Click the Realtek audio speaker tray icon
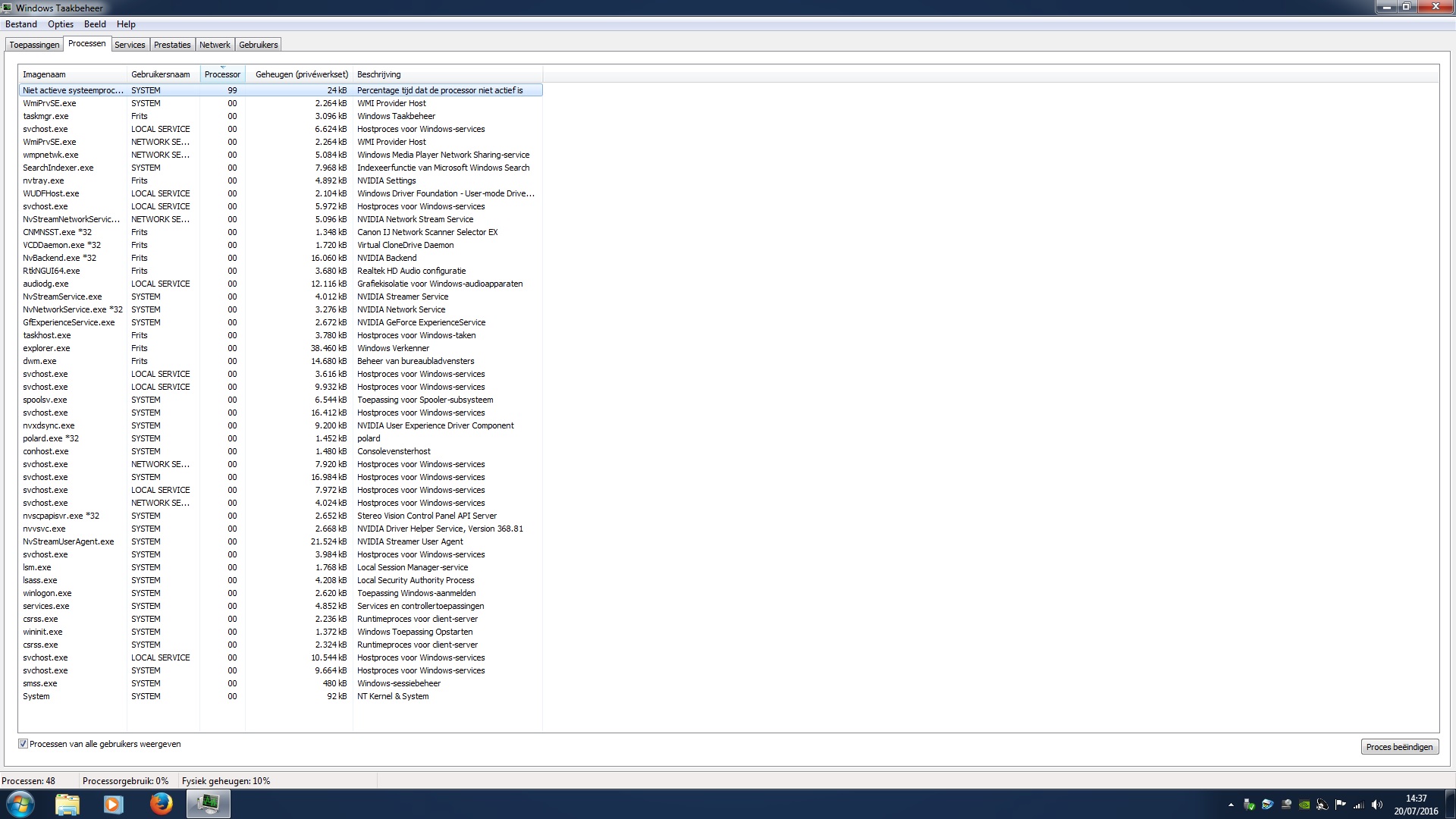 pyautogui.click(x=1323, y=805)
